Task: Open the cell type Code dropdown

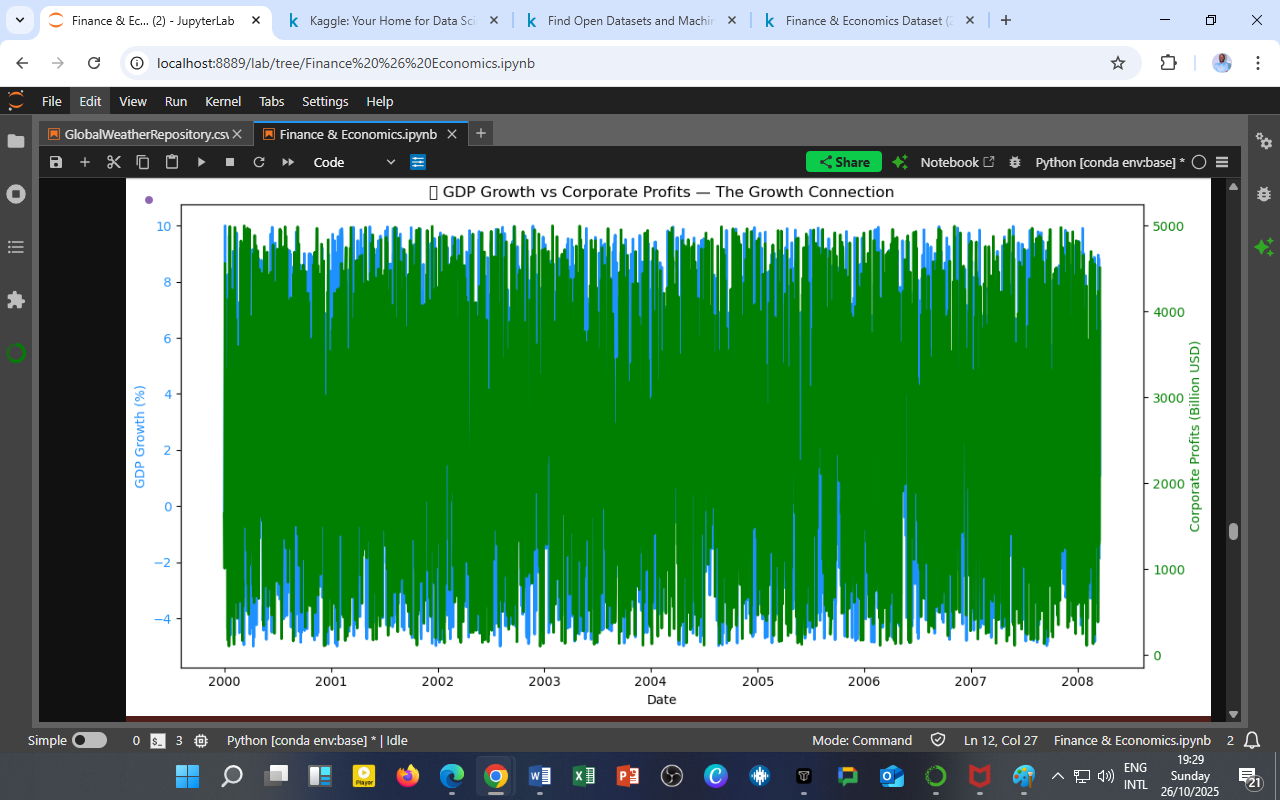Action: point(354,162)
